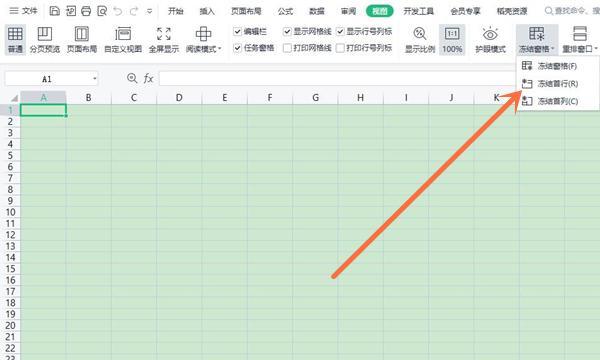The width and height of the screenshot is (600, 360).
Task: Select the 页面布局 view icon in ribbon
Action: point(82,39)
